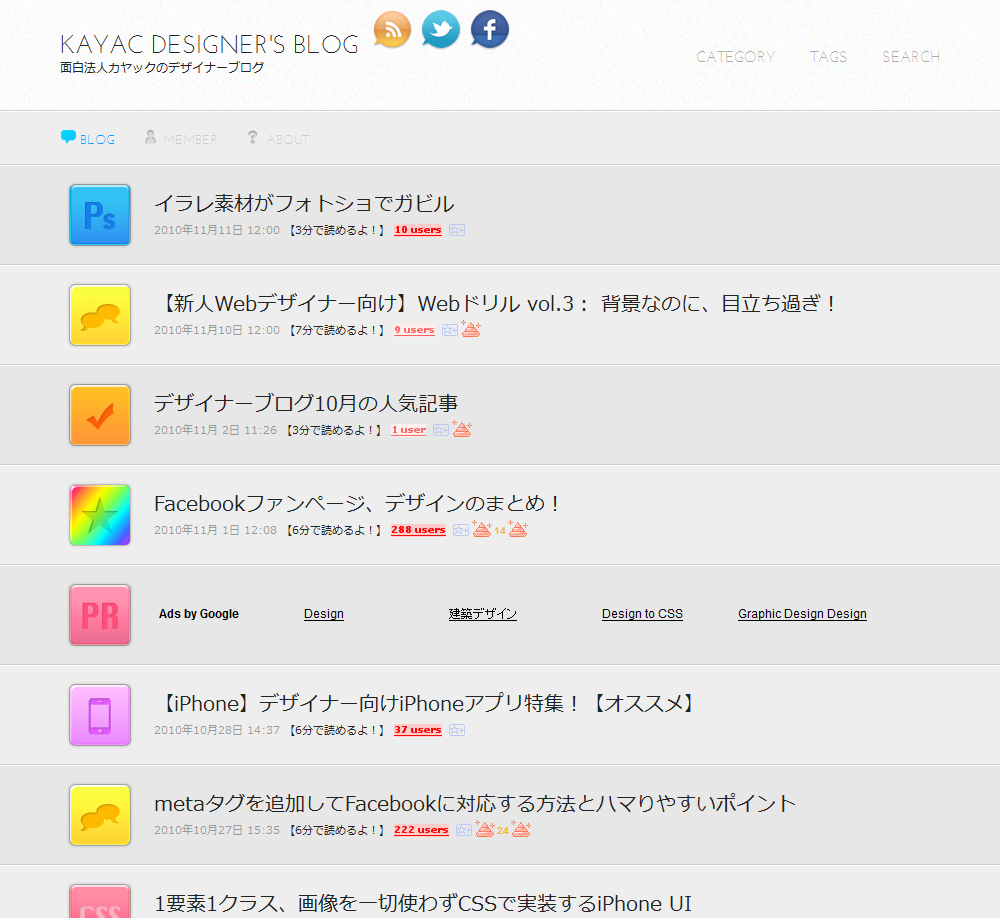This screenshot has width=1000, height=918.
Task: Click the 288 users bookmark count
Action: 418,529
